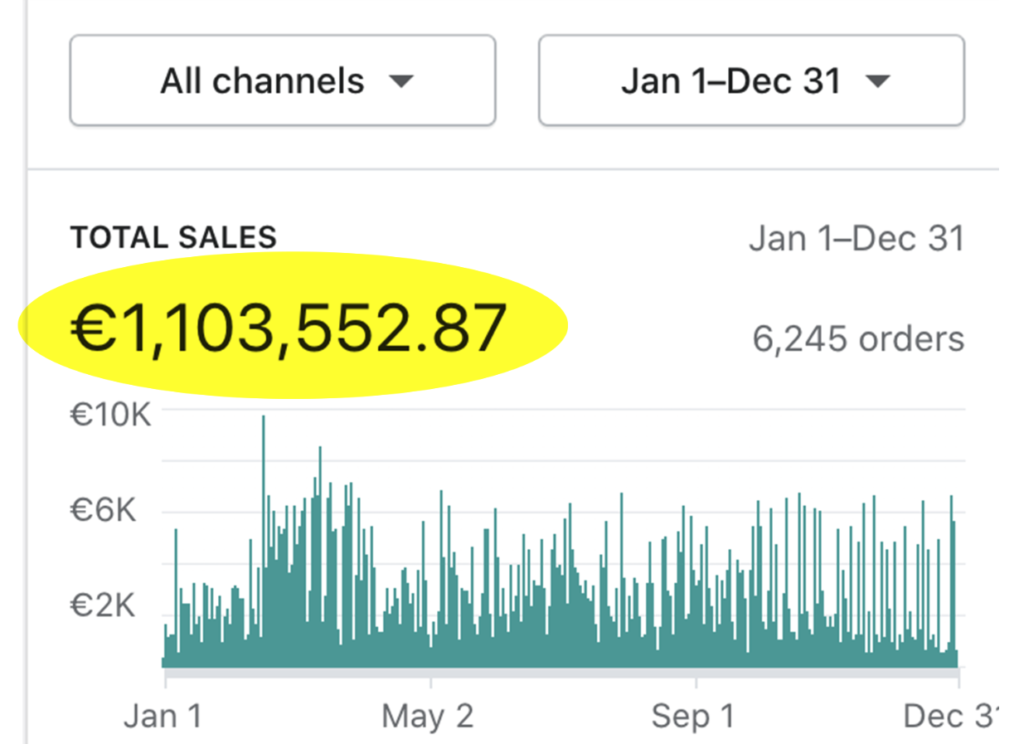Click the gray Jan 1–Dec 31 label beside Total Sales
This screenshot has width=1024, height=744.
856,239
